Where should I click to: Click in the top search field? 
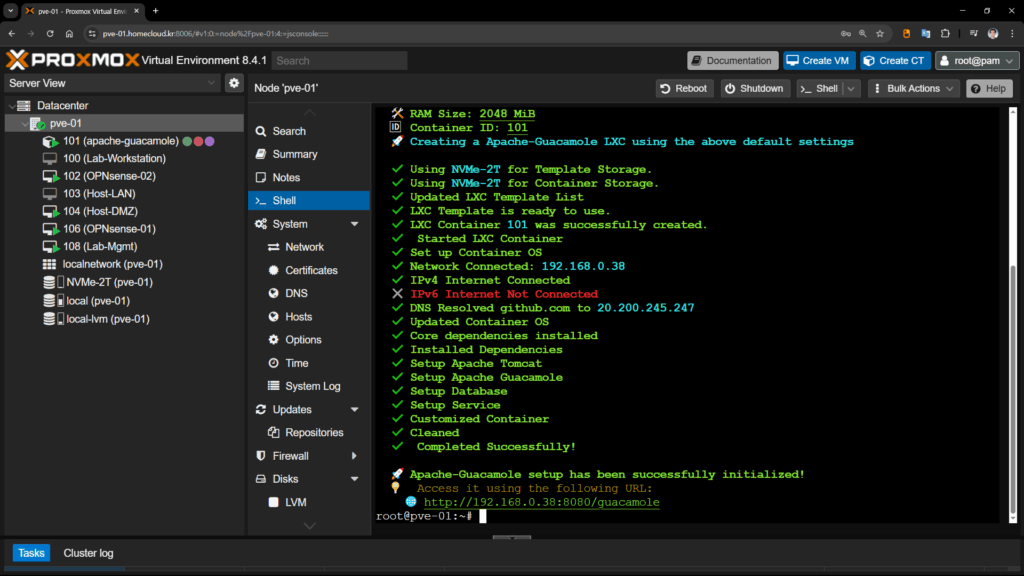(339, 60)
